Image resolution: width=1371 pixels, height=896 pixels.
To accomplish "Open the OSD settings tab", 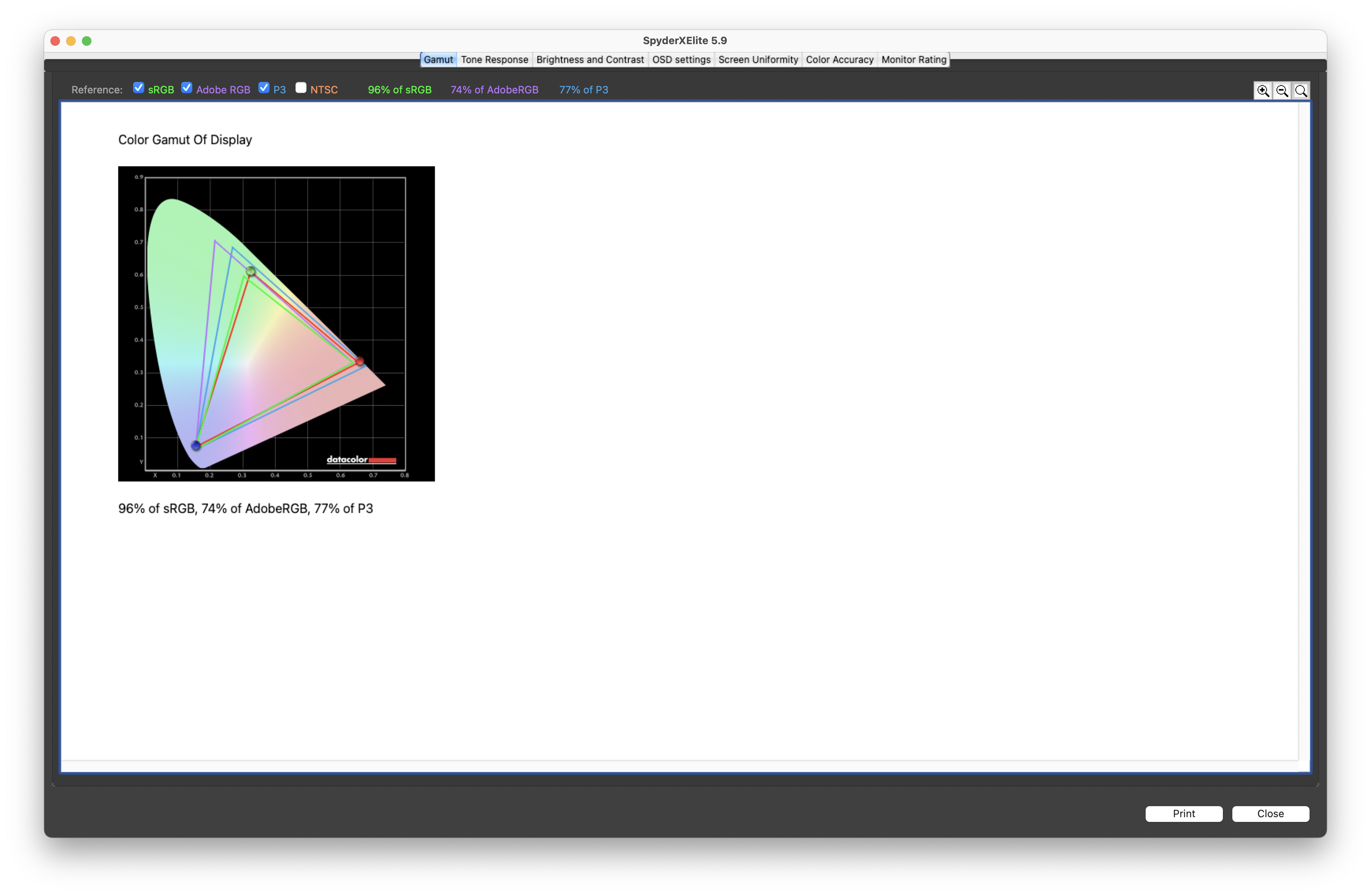I will click(x=681, y=59).
